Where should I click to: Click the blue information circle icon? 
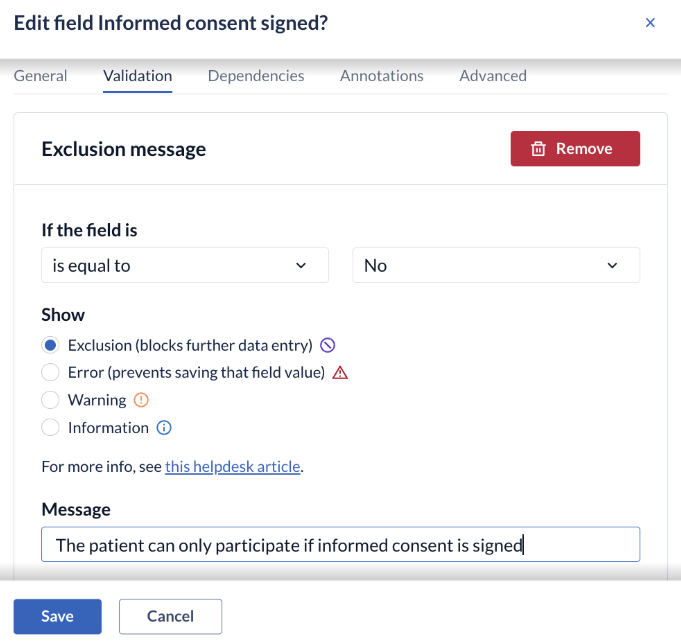(164, 428)
